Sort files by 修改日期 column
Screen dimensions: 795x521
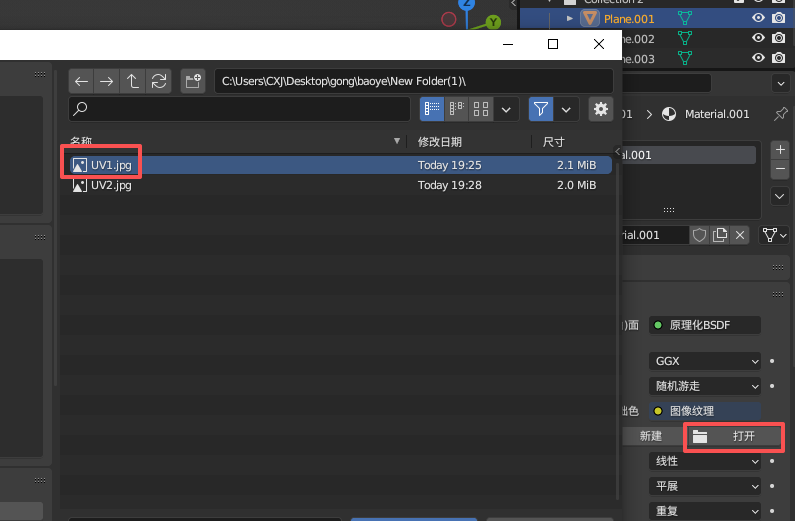[x=440, y=141]
